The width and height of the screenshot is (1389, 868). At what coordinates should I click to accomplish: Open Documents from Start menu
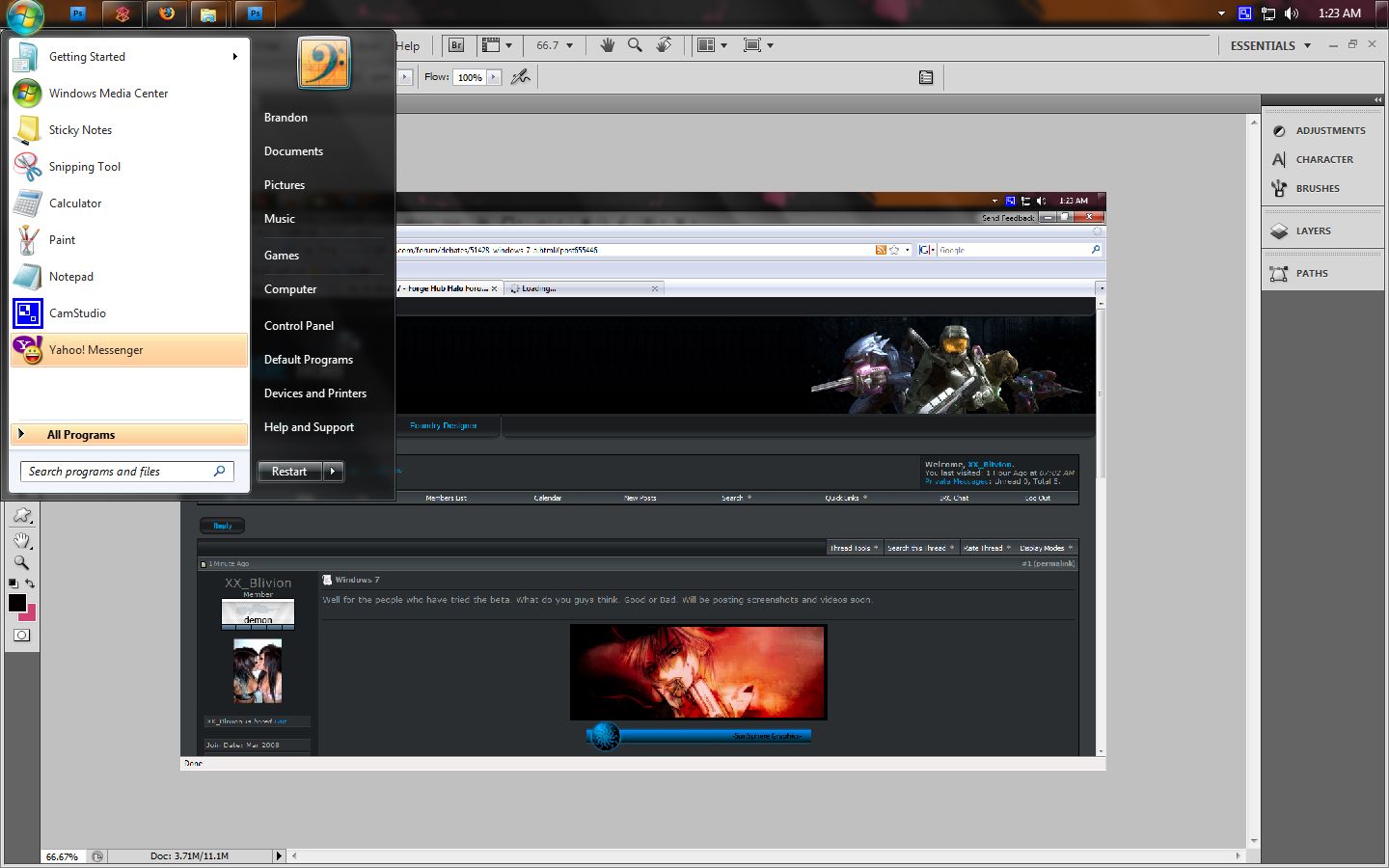[294, 151]
